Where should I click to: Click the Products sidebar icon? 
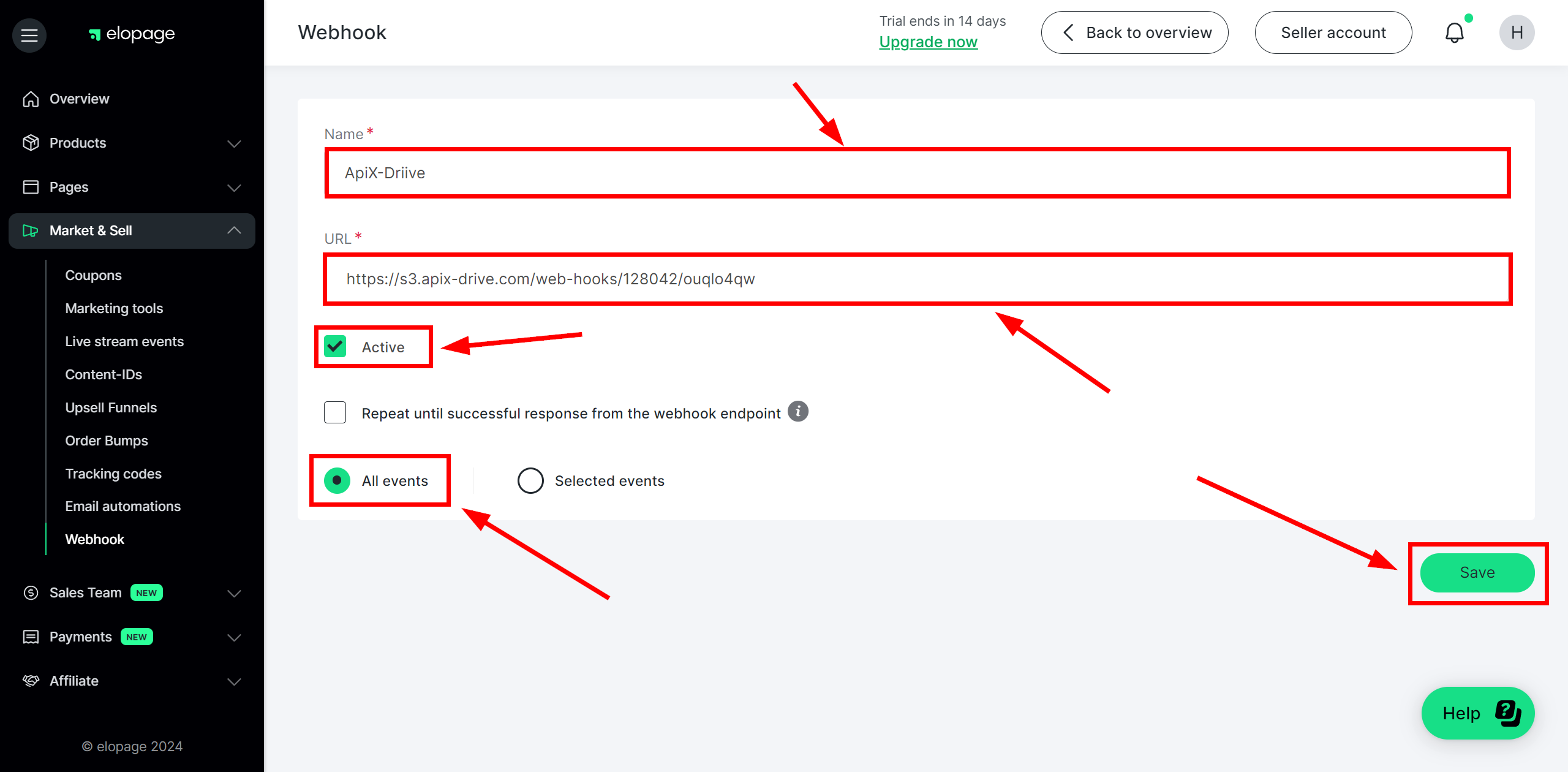30,142
